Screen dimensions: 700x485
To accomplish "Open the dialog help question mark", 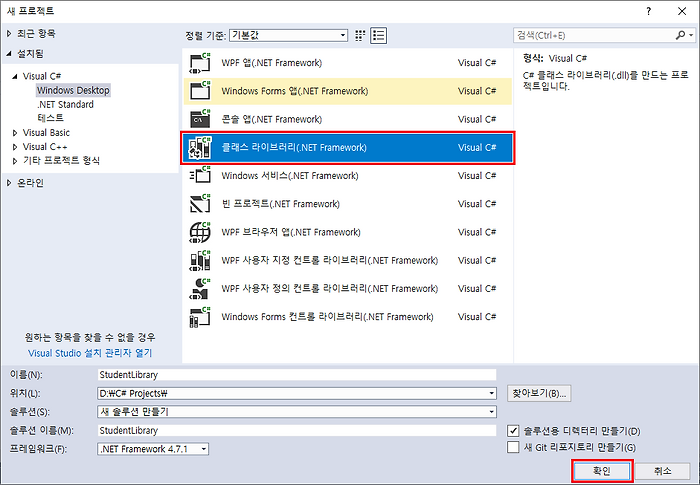I will point(649,11).
